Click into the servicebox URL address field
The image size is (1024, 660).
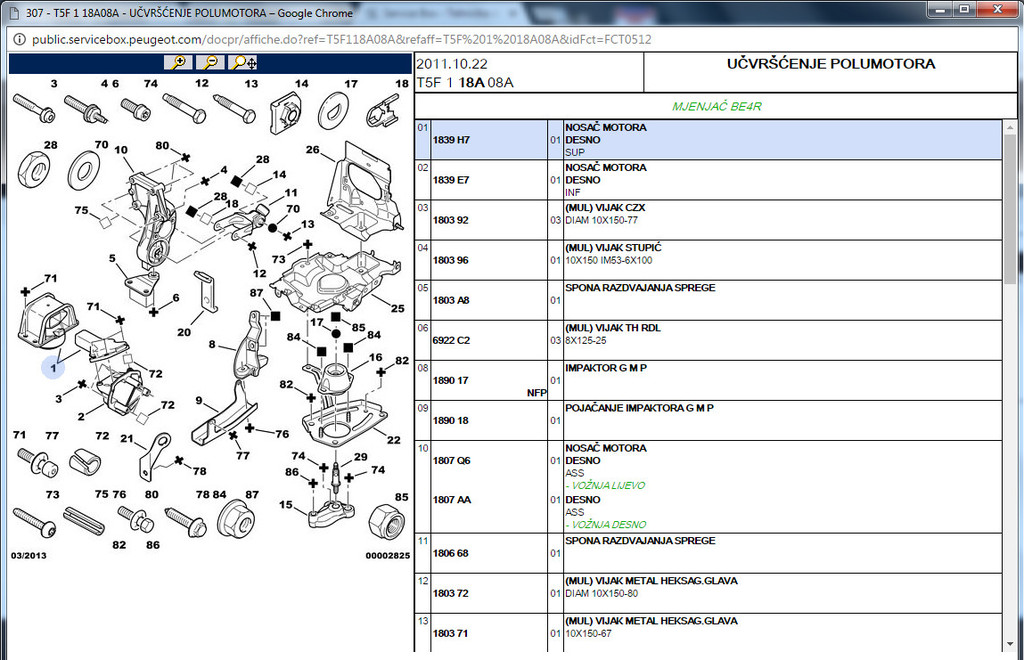coord(342,40)
